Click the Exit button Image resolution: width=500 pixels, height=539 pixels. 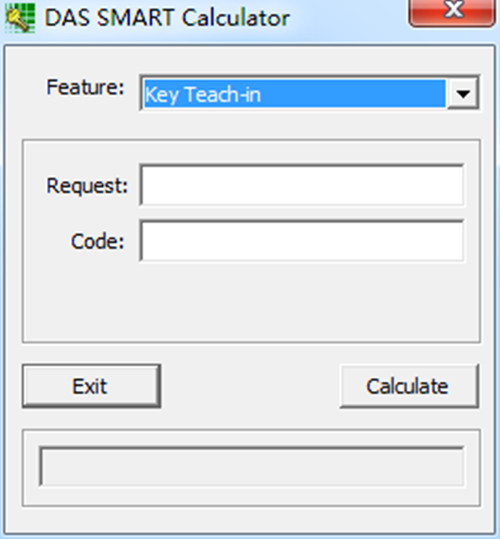(91, 386)
